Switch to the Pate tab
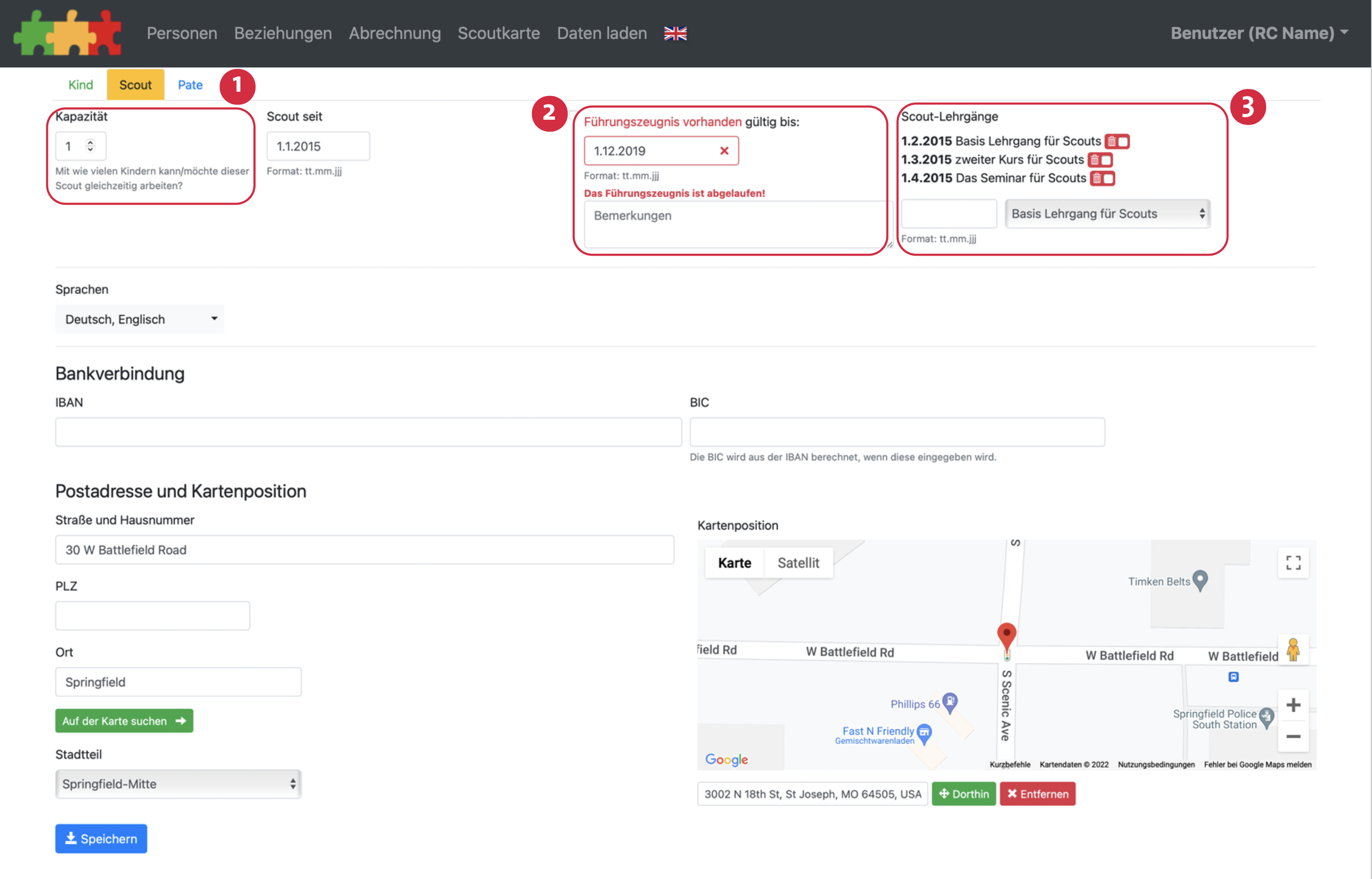The height and width of the screenshot is (879, 1372). click(x=190, y=85)
